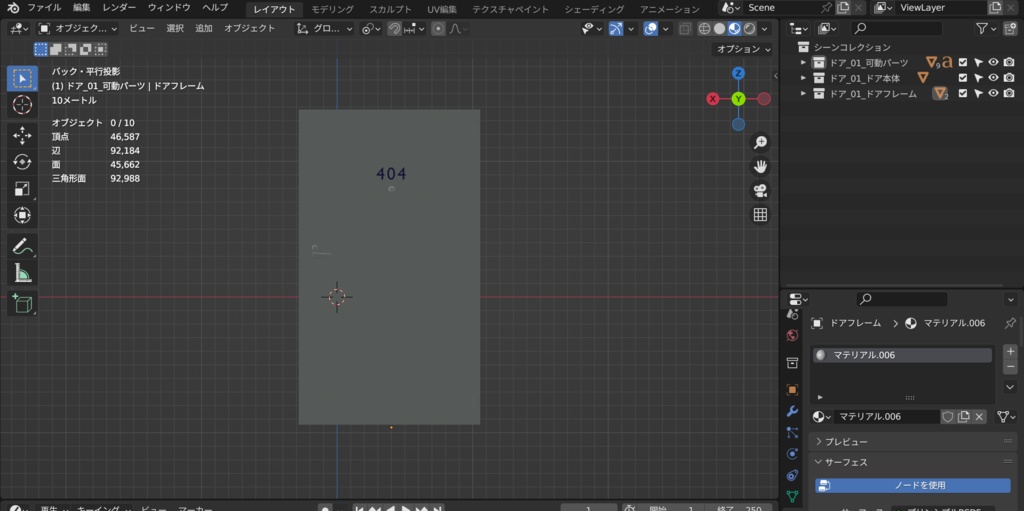Select the Rotate tool in the toolbar
This screenshot has height=511, width=1024.
(x=22, y=162)
